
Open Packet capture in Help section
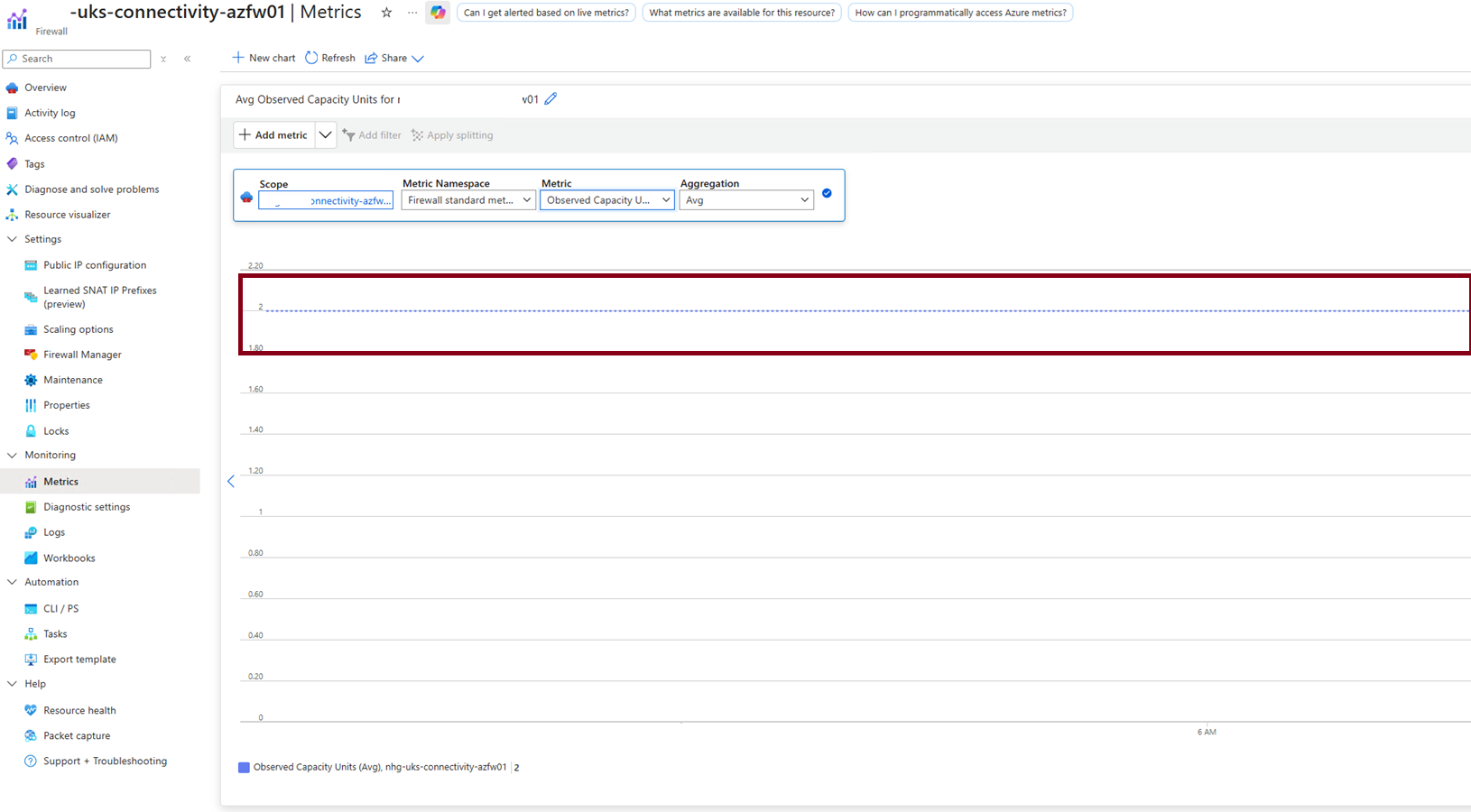tap(77, 735)
